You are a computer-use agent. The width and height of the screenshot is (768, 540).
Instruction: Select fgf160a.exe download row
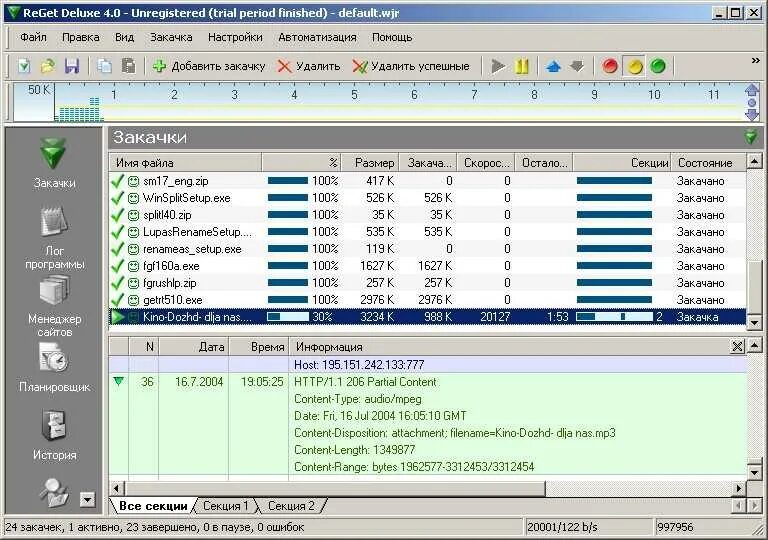[x=428, y=266]
